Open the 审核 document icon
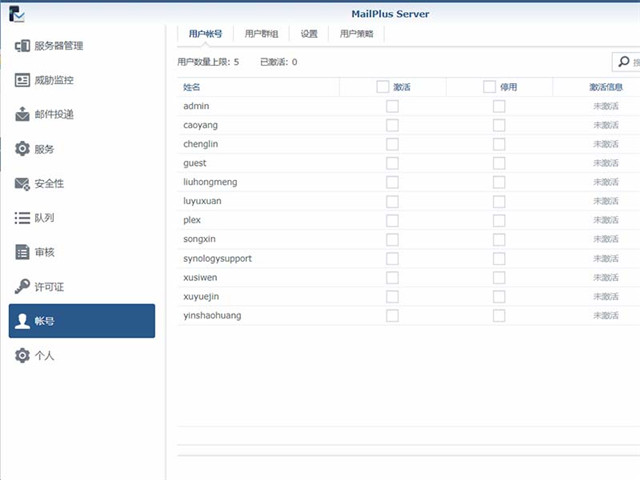The width and height of the screenshot is (640, 480). [x=22, y=252]
